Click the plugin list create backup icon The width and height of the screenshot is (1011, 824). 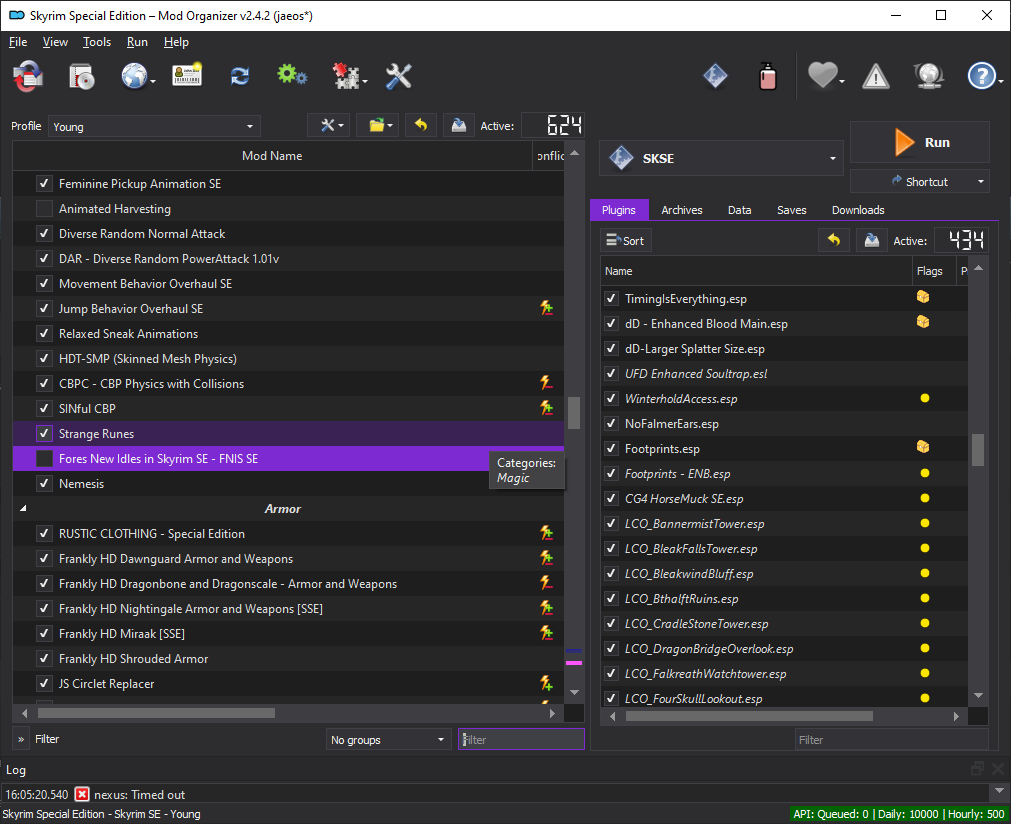tap(872, 240)
